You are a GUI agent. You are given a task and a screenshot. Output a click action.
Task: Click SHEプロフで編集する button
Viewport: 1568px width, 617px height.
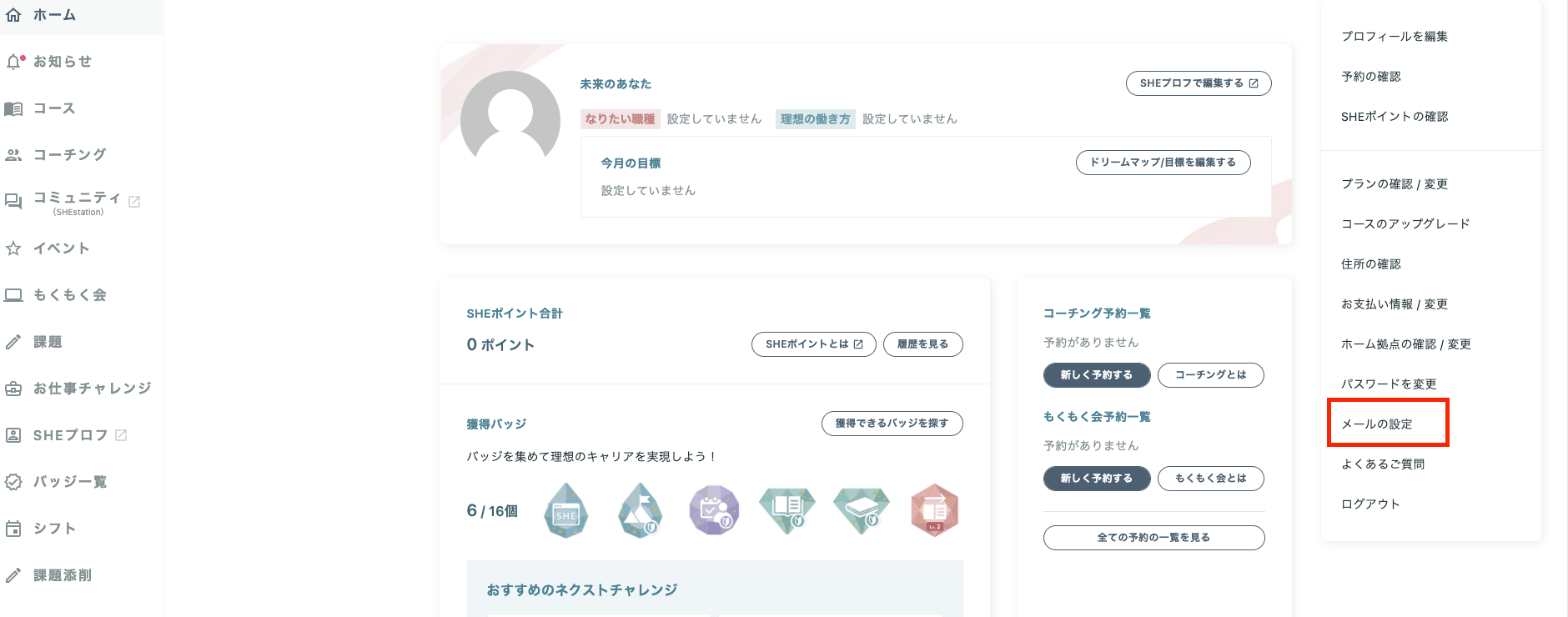[x=1199, y=83]
